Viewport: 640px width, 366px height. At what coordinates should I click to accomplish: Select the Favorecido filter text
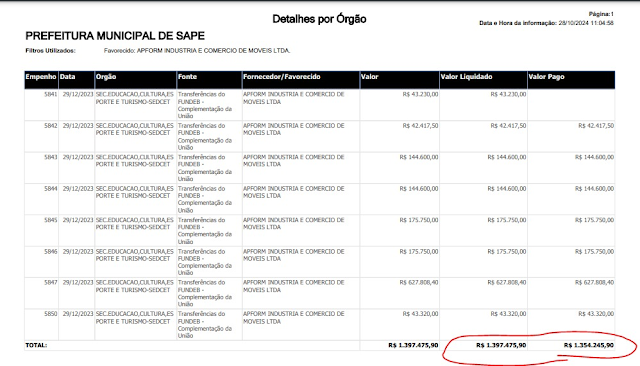pyautogui.click(x=197, y=51)
